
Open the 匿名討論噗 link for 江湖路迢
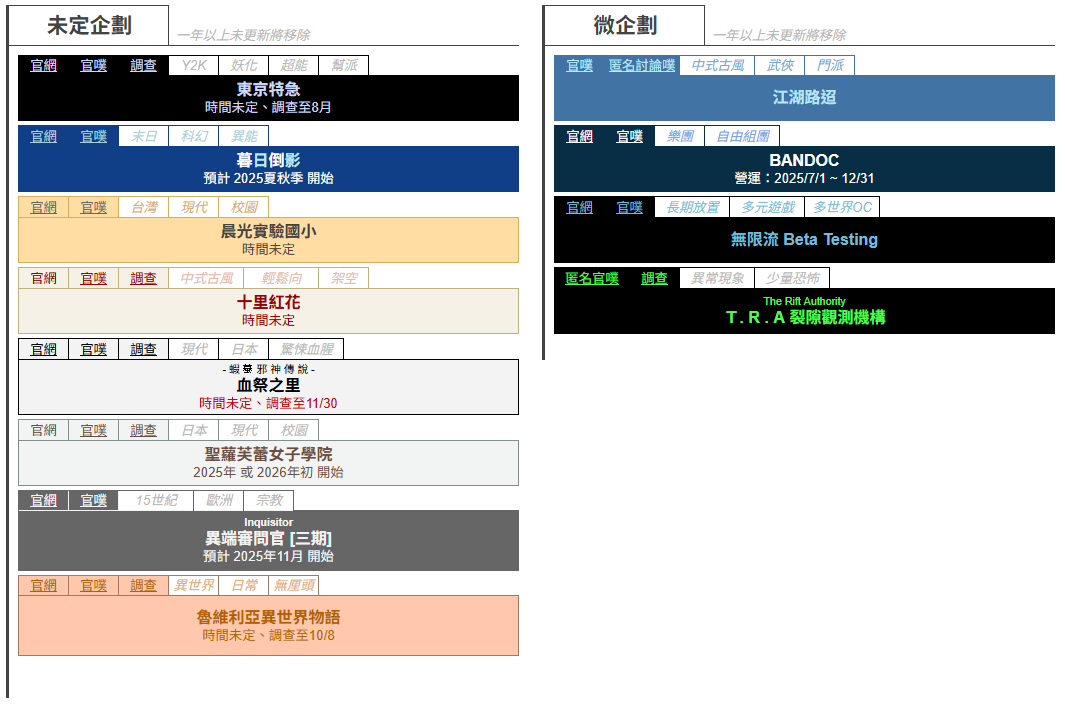pyautogui.click(x=642, y=66)
